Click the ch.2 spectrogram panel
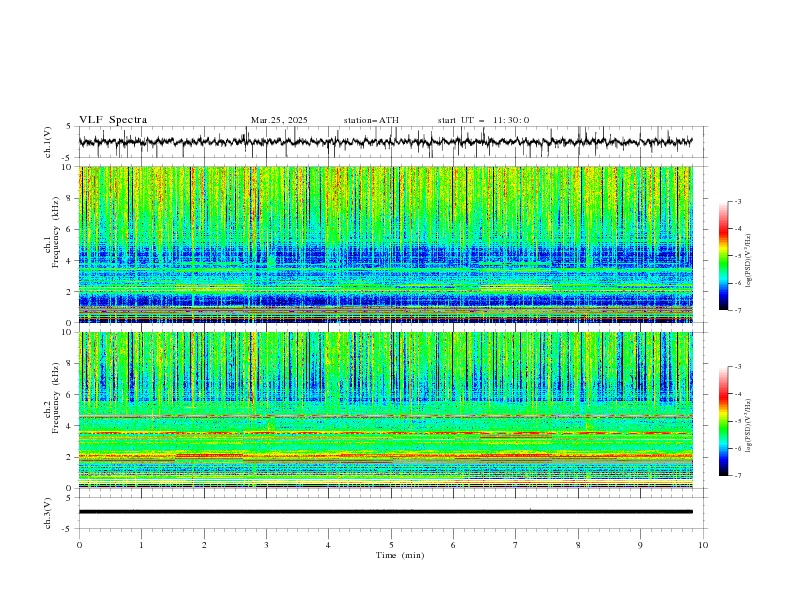This screenshot has height=612, width=792. pos(386,410)
